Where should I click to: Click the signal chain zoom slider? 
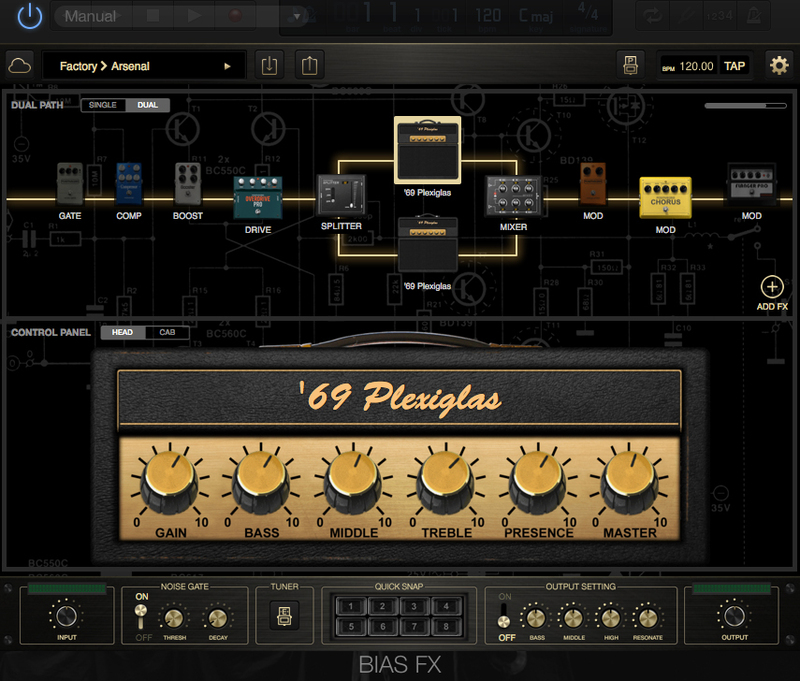point(745,106)
